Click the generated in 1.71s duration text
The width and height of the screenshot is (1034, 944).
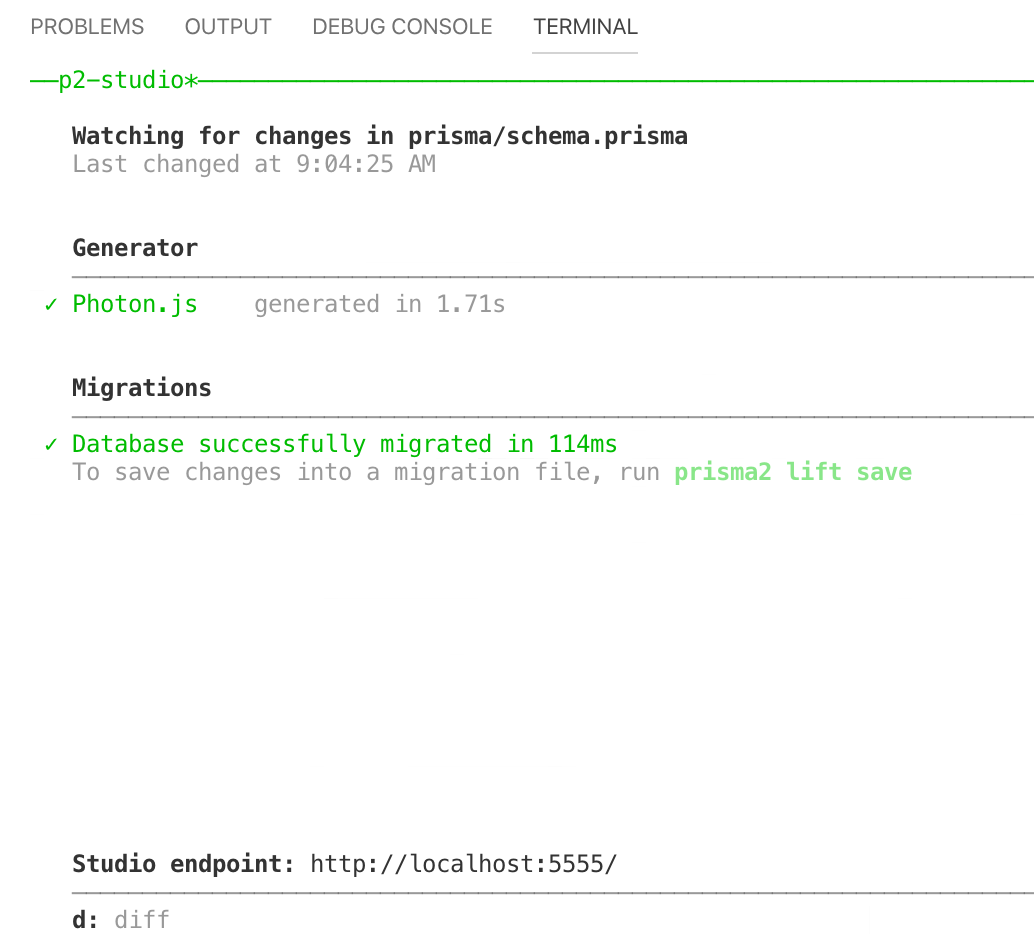[x=380, y=304]
